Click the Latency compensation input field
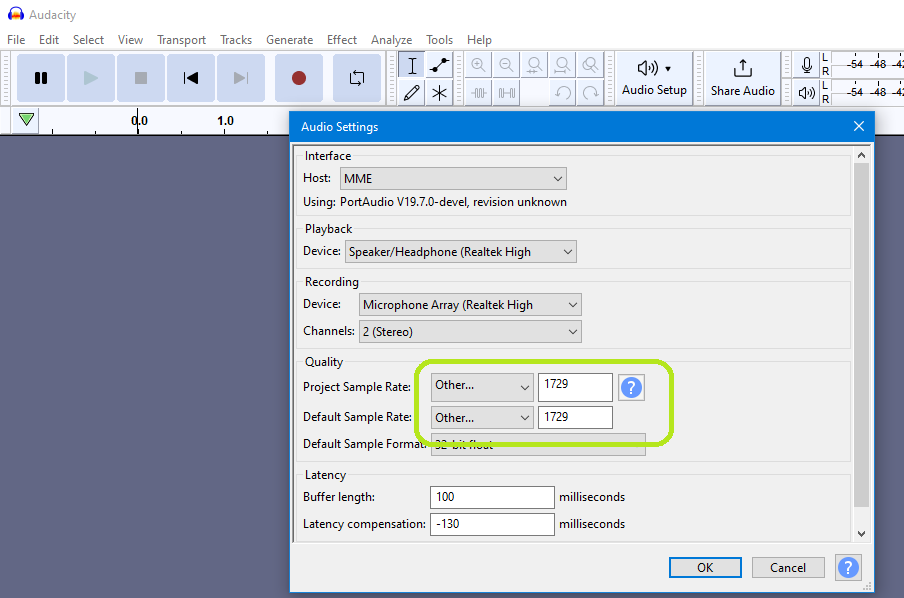 coord(492,524)
